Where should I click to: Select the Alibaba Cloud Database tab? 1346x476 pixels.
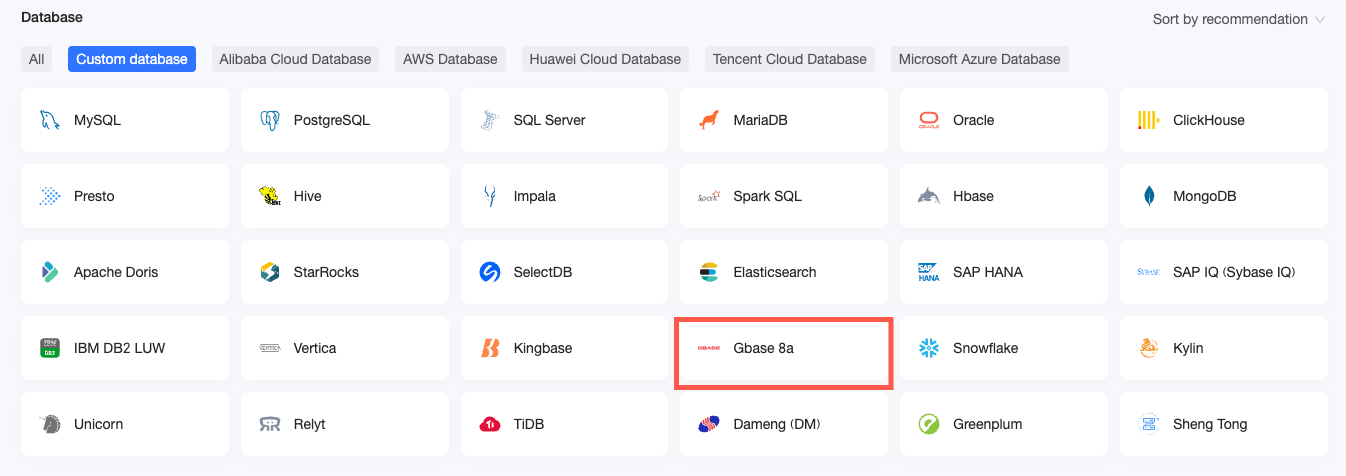click(295, 59)
